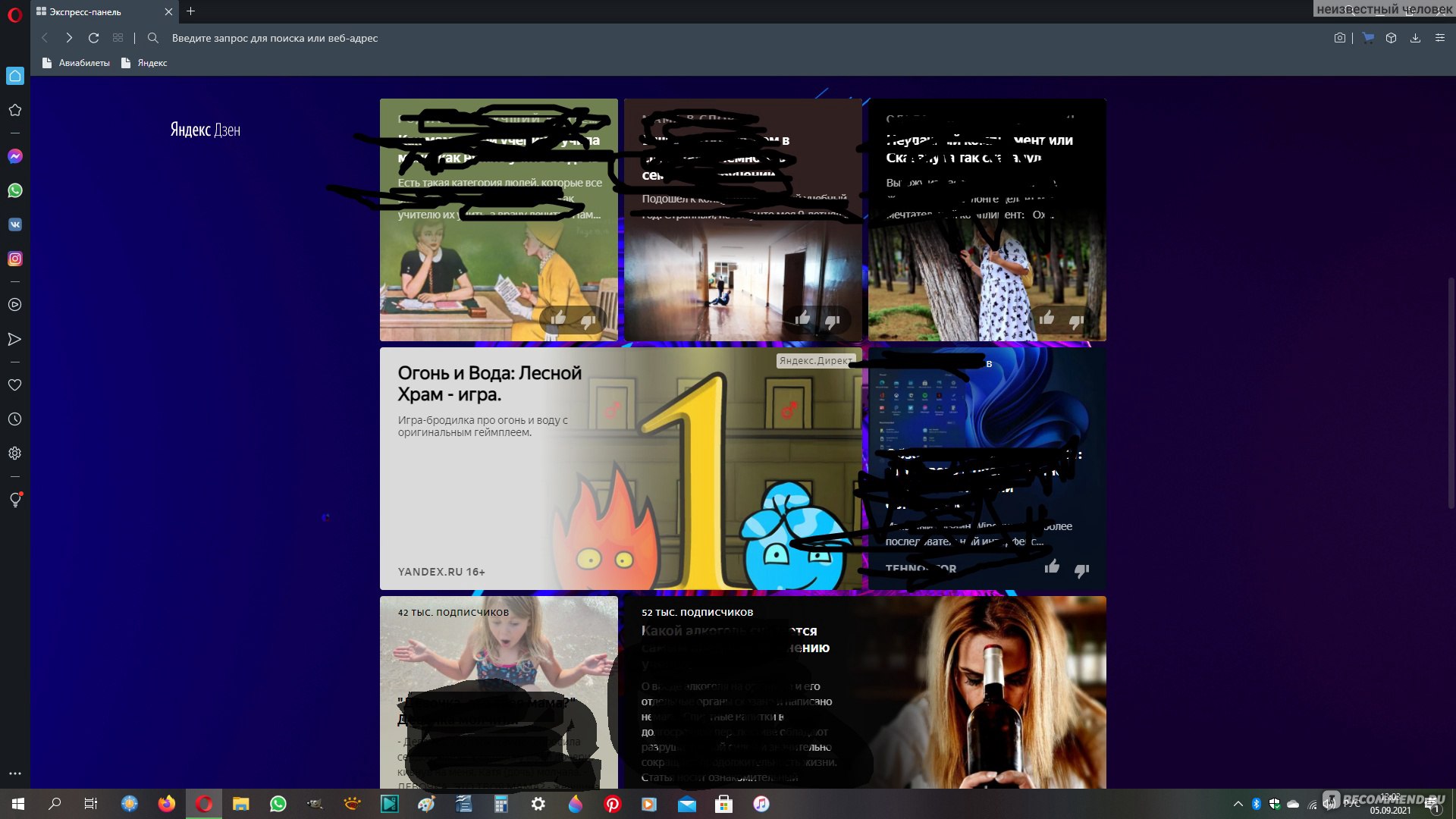Viewport: 1456px width, 819px height.
Task: Open the bookmarks star in the sidebar
Action: [14, 110]
